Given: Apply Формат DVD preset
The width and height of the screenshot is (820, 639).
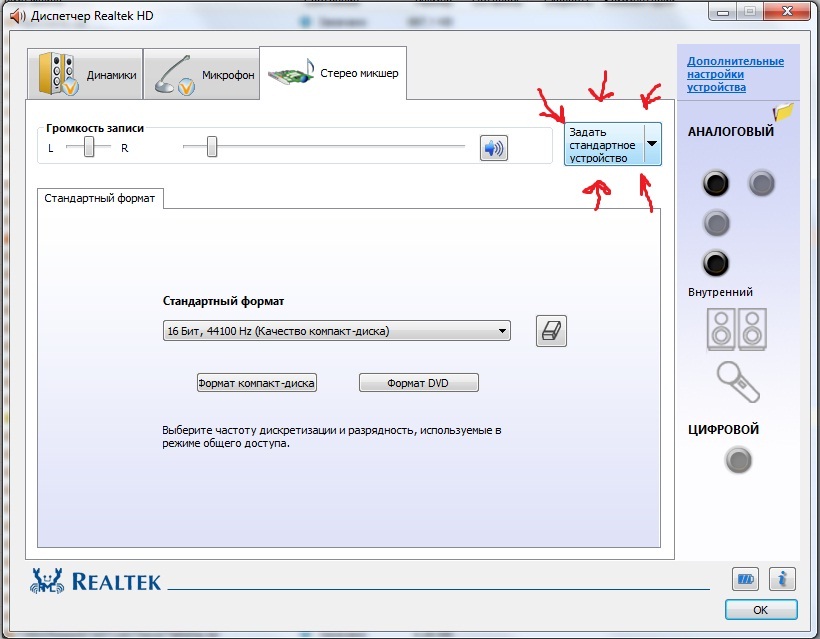Looking at the screenshot, I should (x=418, y=383).
